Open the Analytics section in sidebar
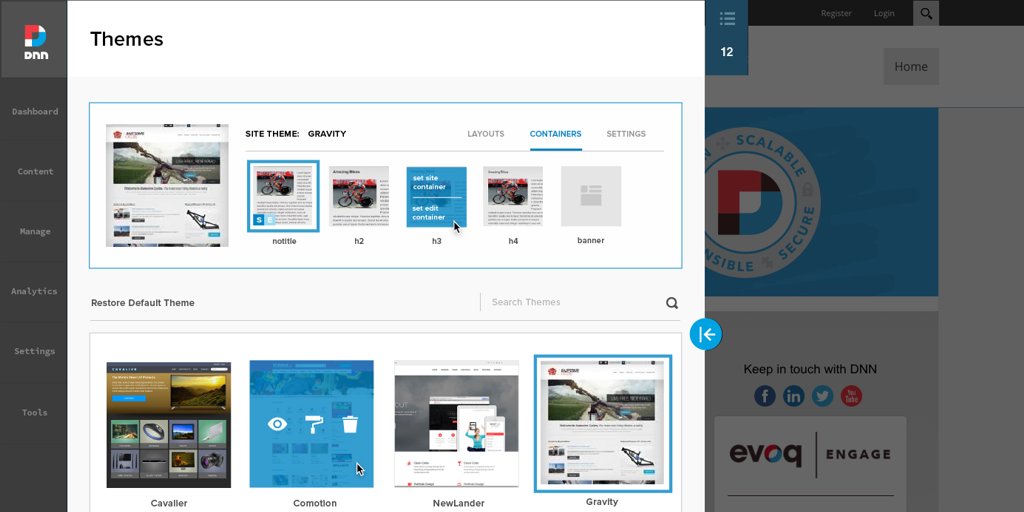The width and height of the screenshot is (1024, 512). (34, 291)
